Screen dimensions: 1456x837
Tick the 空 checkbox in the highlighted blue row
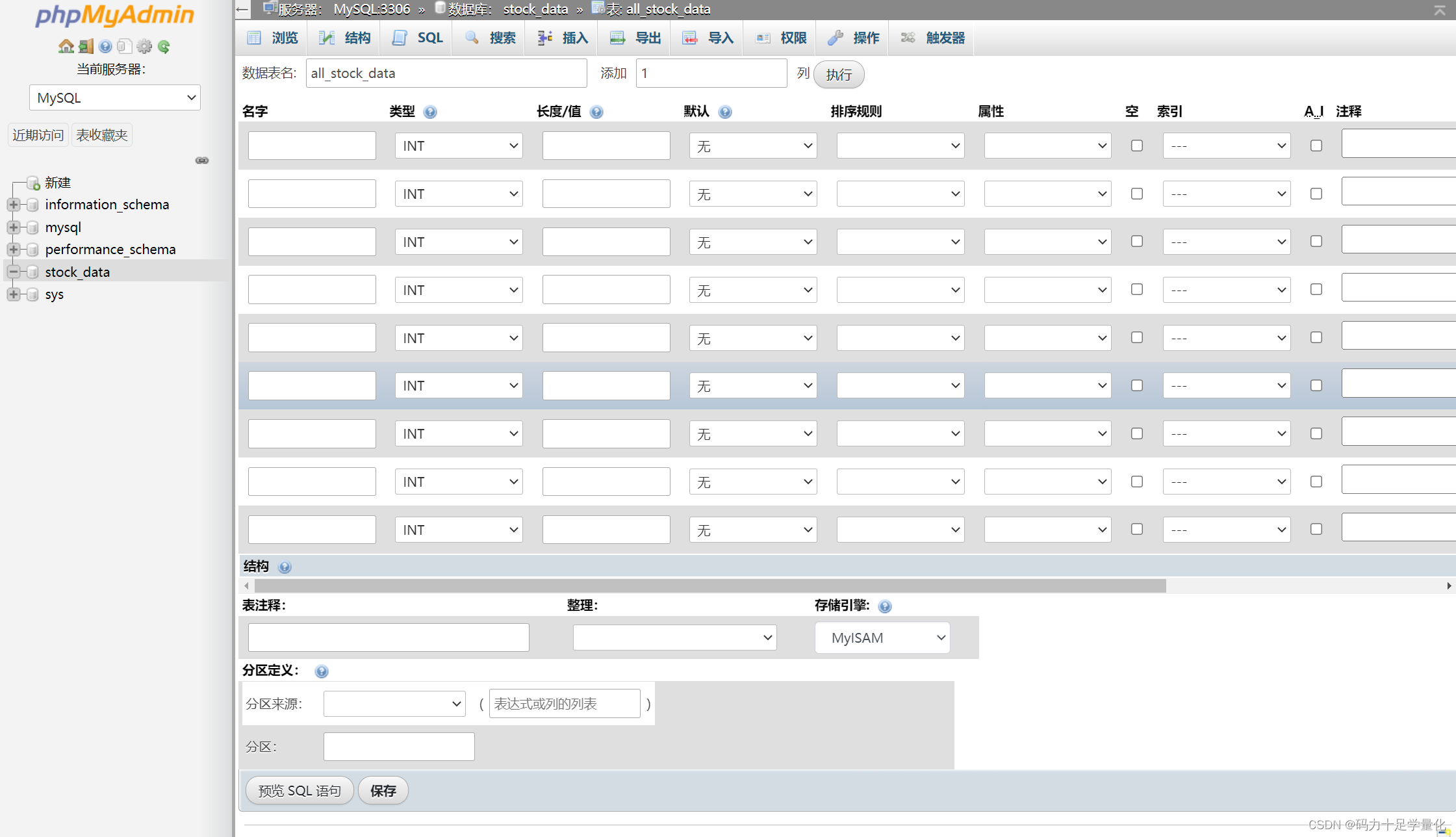tap(1137, 385)
